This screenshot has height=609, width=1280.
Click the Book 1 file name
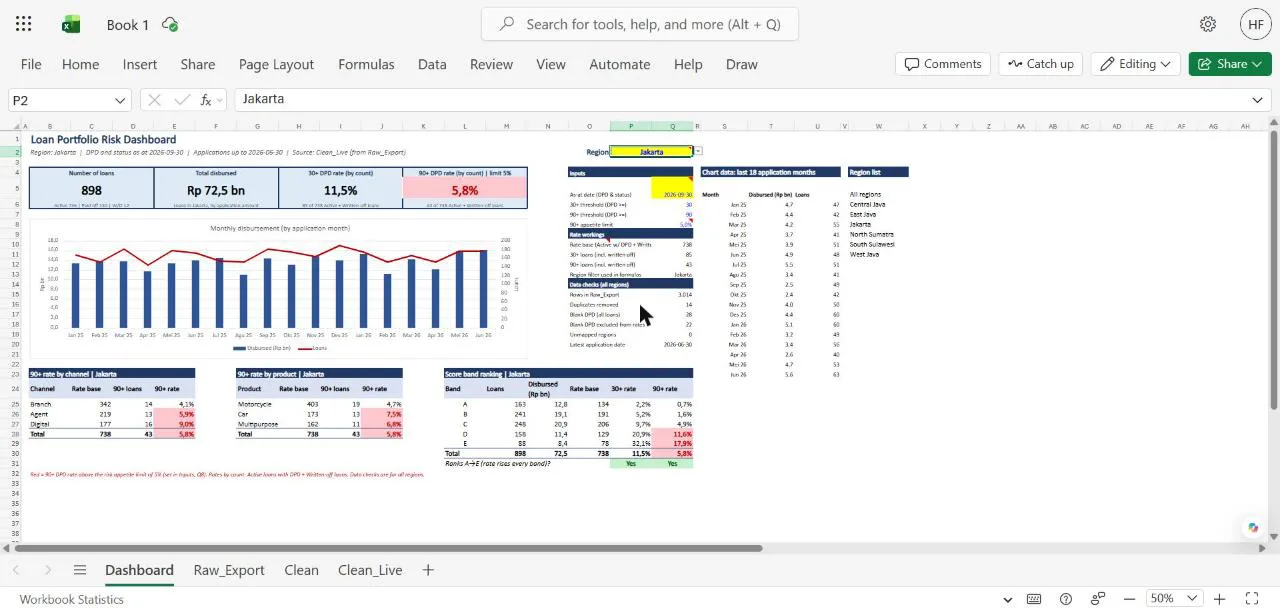click(128, 24)
